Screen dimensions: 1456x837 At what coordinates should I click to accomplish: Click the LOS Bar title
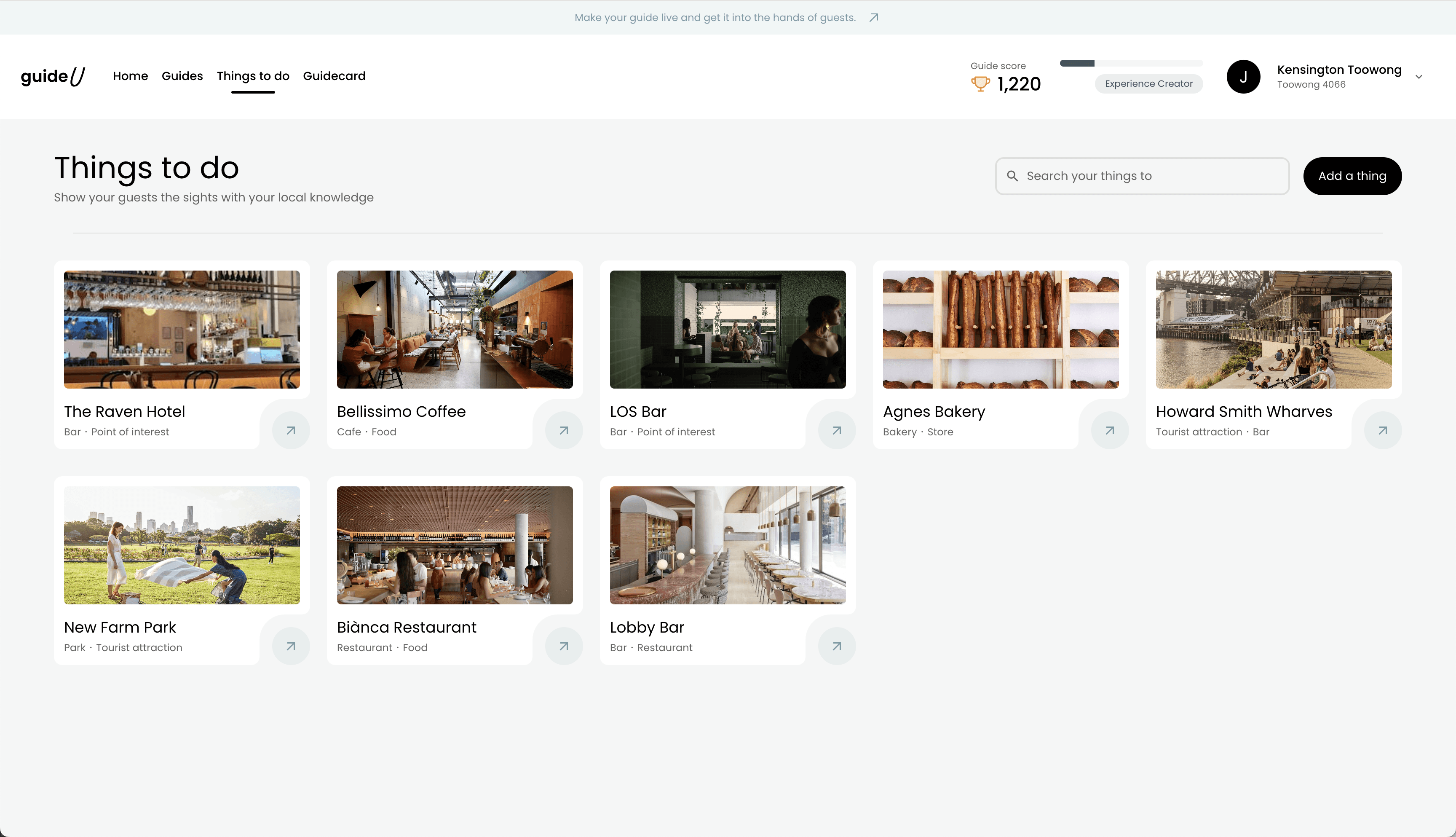point(638,412)
